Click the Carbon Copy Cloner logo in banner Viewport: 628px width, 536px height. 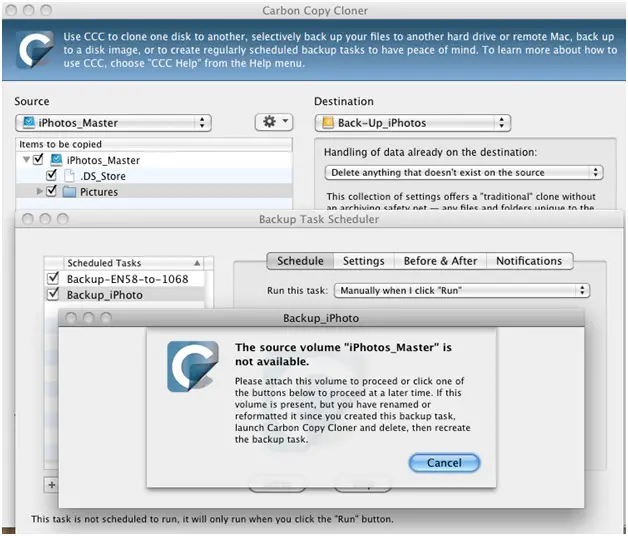[x=34, y=50]
